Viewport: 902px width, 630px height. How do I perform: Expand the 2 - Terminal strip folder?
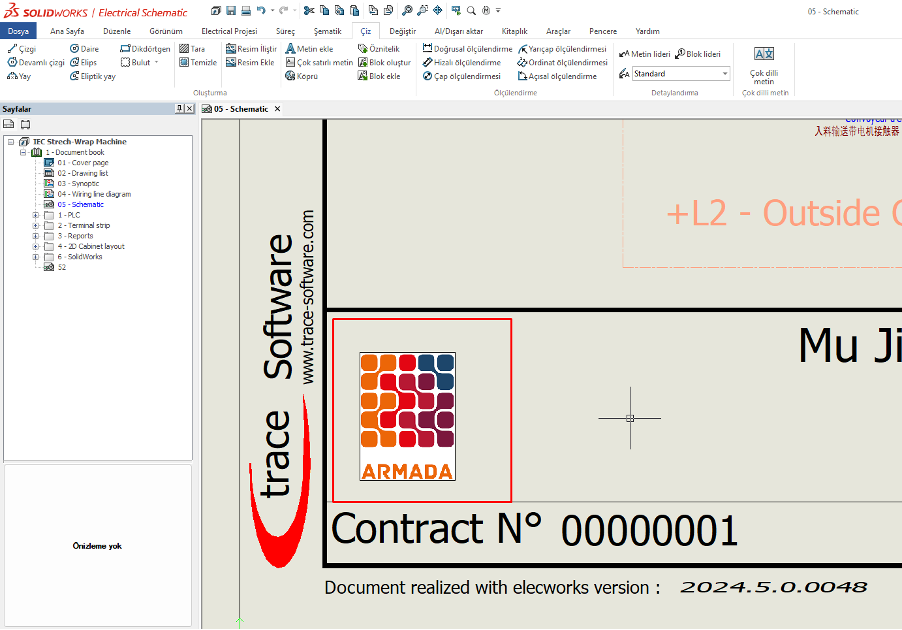pos(36,226)
